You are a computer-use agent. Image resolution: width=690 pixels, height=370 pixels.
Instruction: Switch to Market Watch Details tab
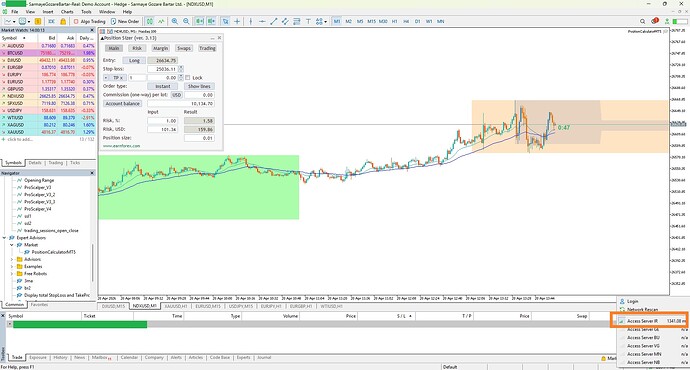(35, 163)
